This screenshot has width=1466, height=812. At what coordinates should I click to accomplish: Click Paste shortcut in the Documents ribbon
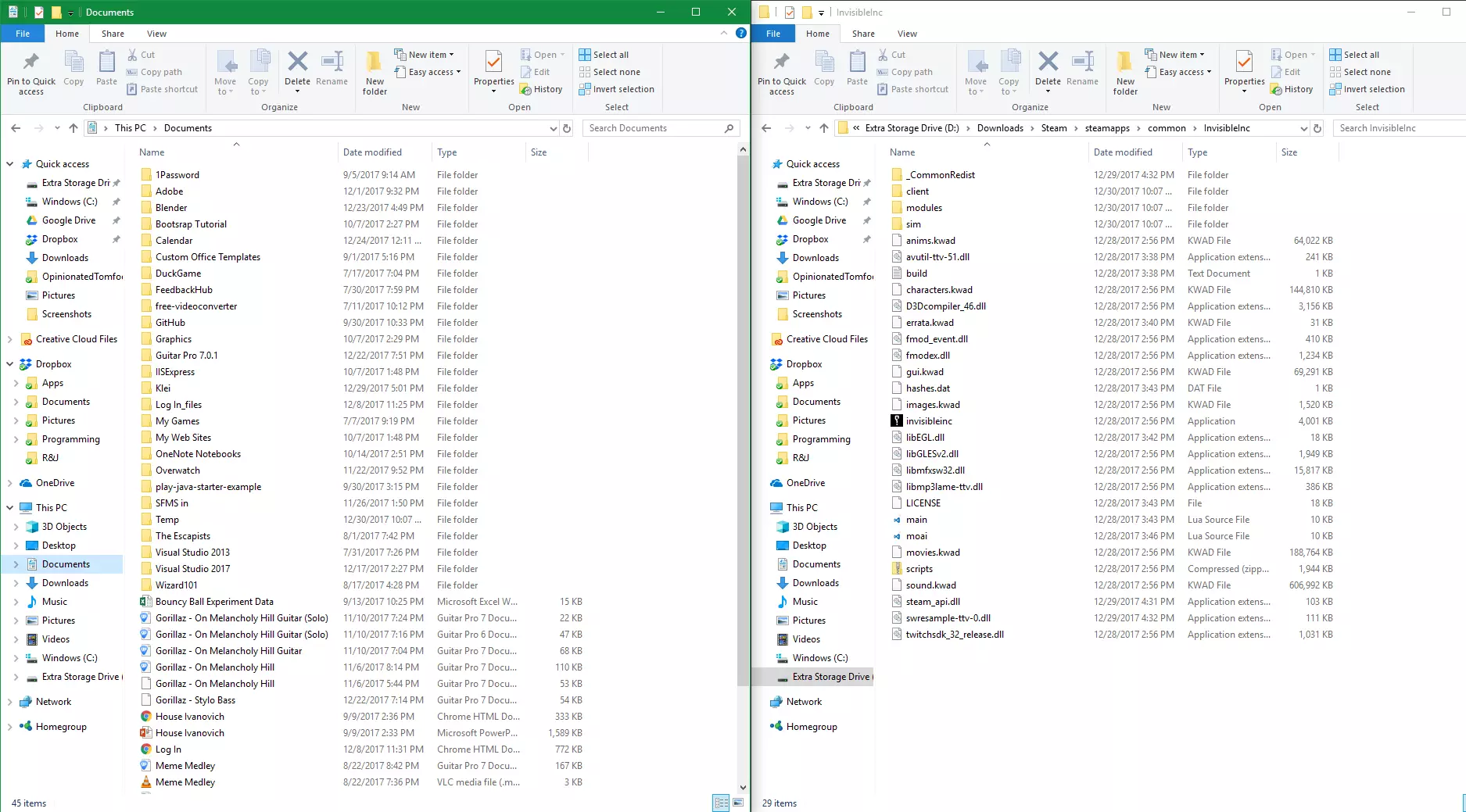click(x=162, y=89)
